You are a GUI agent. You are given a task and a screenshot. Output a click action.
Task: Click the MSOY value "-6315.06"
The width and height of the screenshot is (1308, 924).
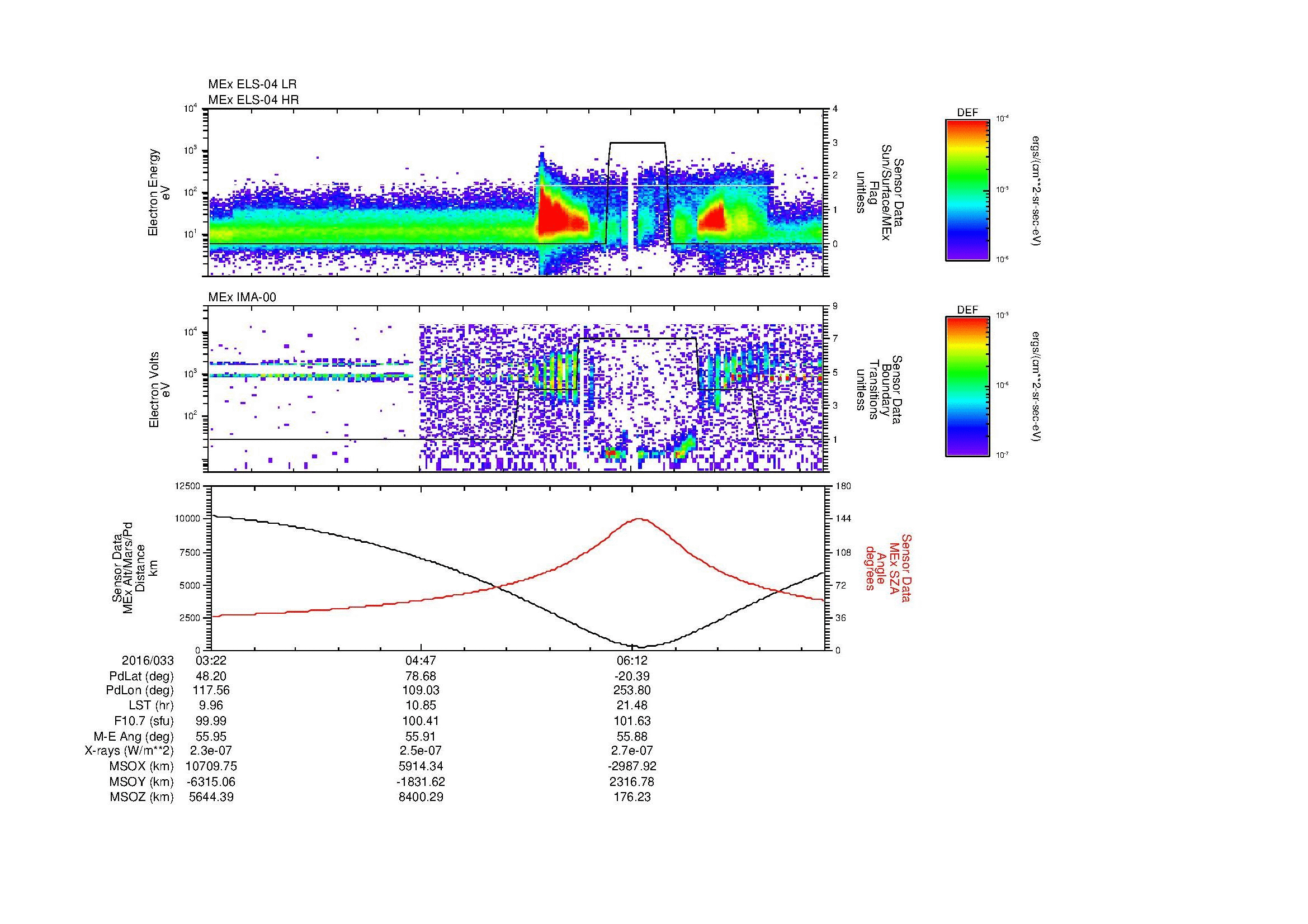click(x=211, y=781)
